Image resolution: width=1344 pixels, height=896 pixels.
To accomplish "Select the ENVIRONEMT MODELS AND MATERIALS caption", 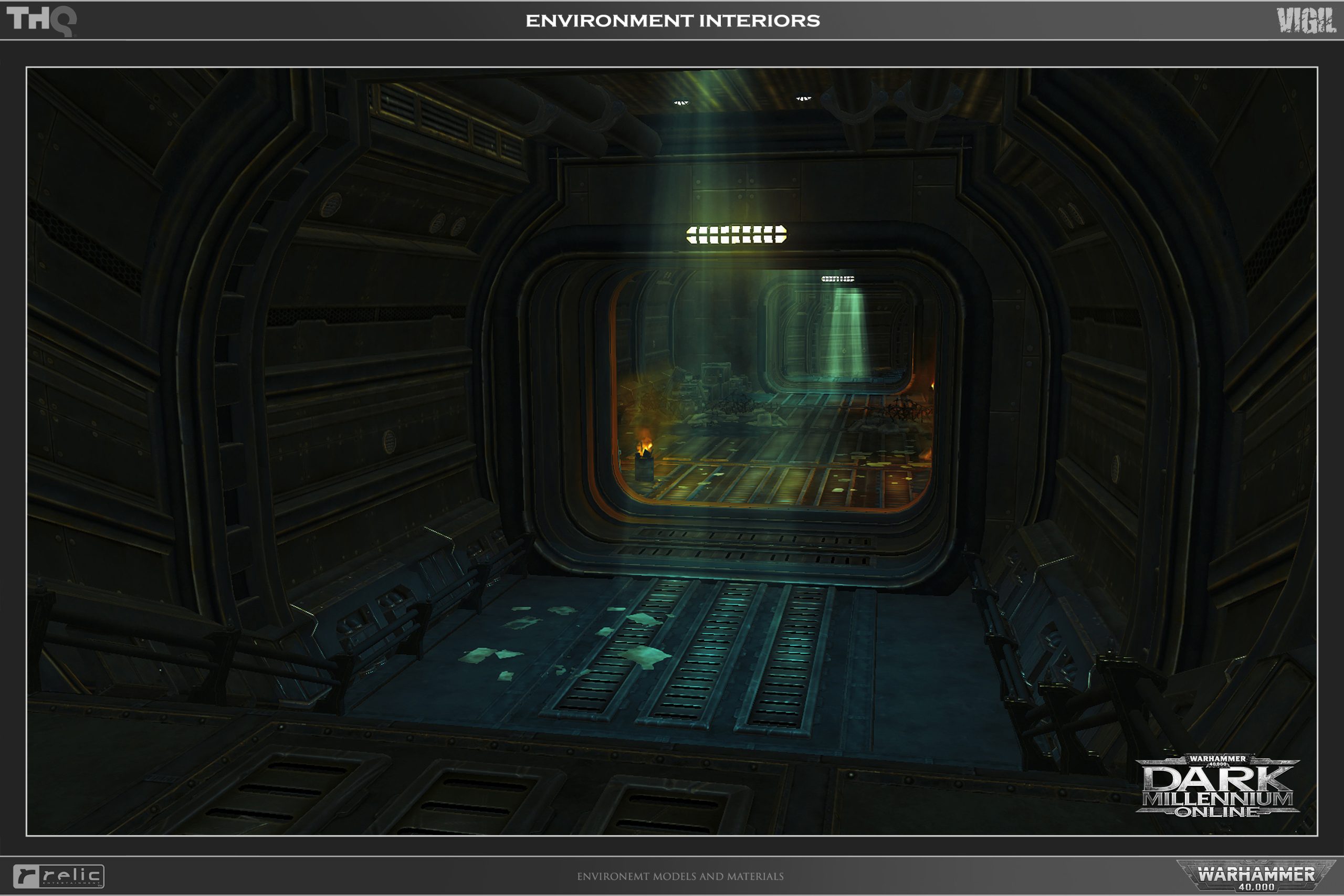I will 680,876.
